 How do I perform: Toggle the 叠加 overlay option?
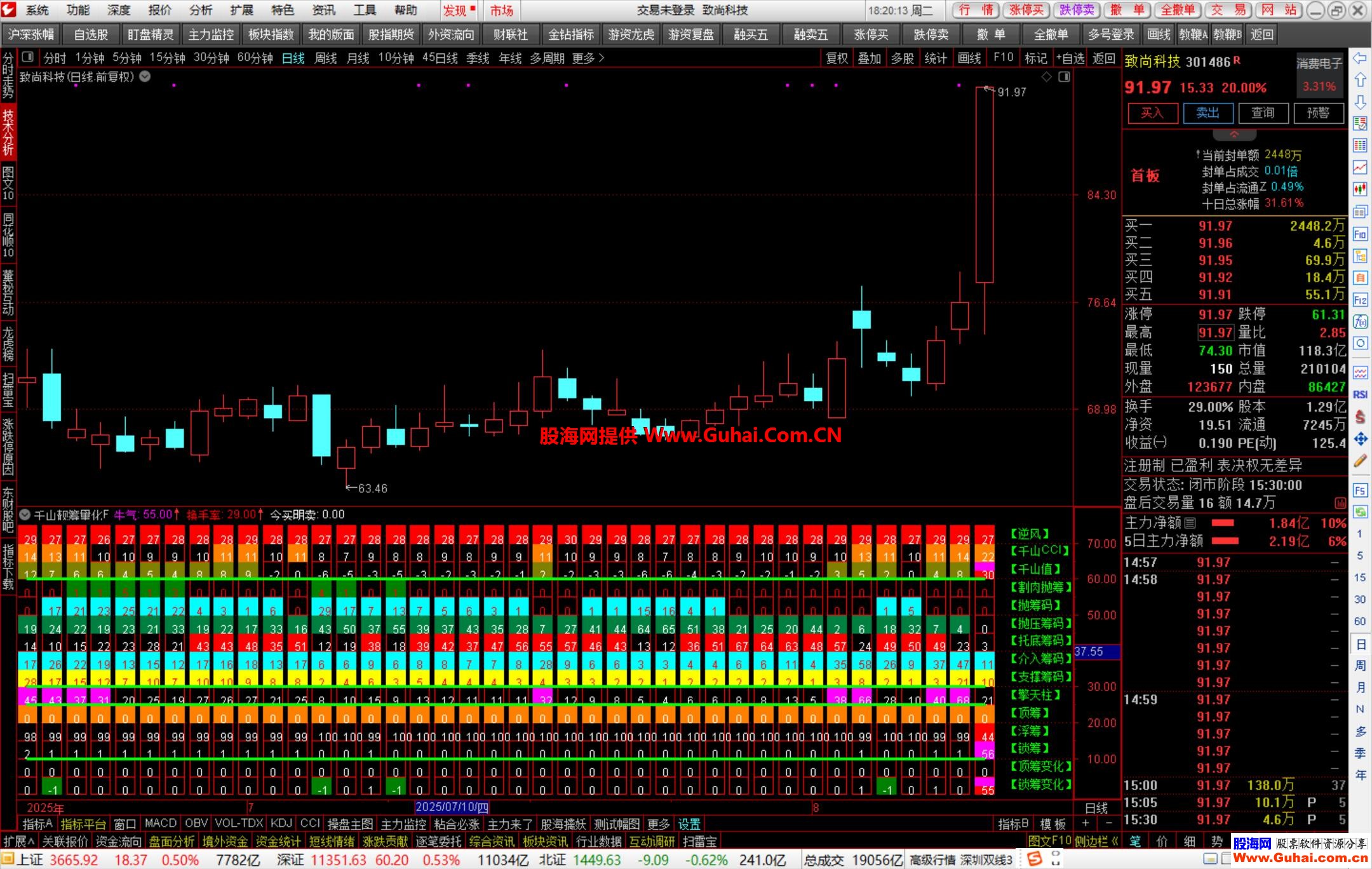click(x=870, y=58)
